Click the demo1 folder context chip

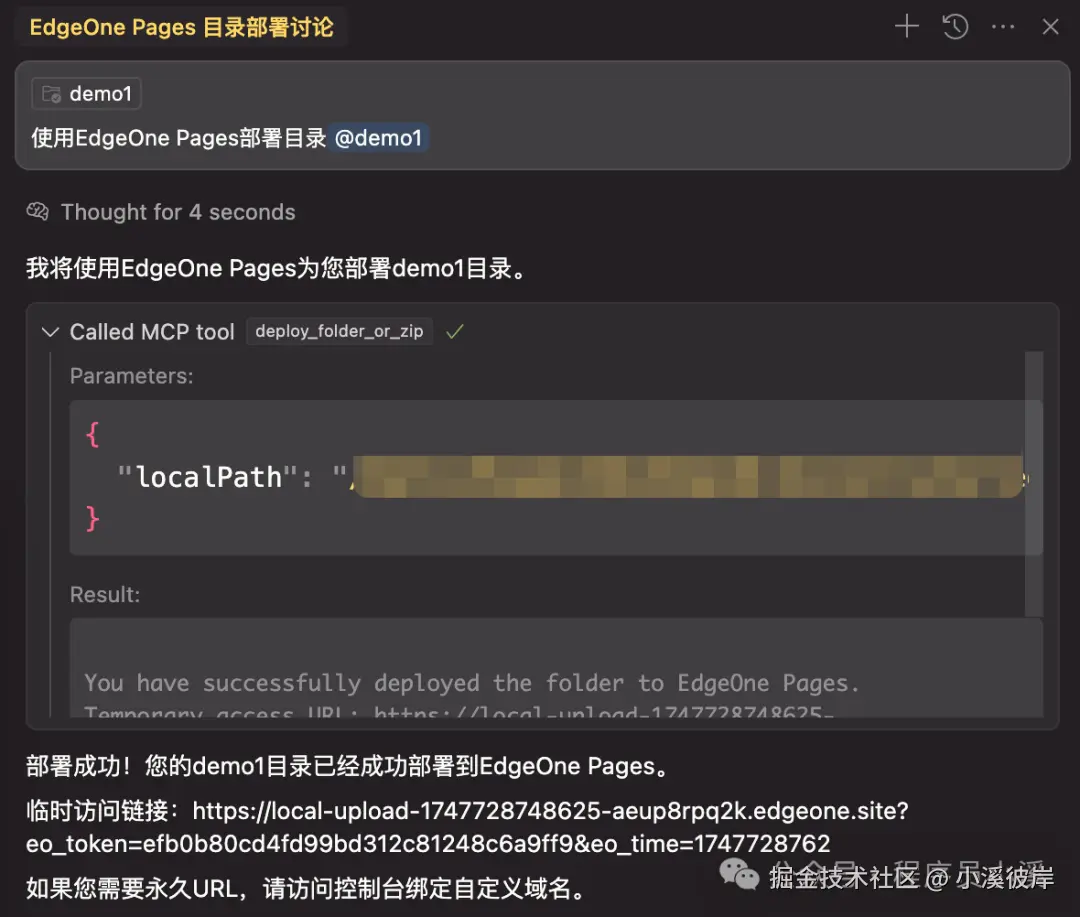click(x=86, y=94)
